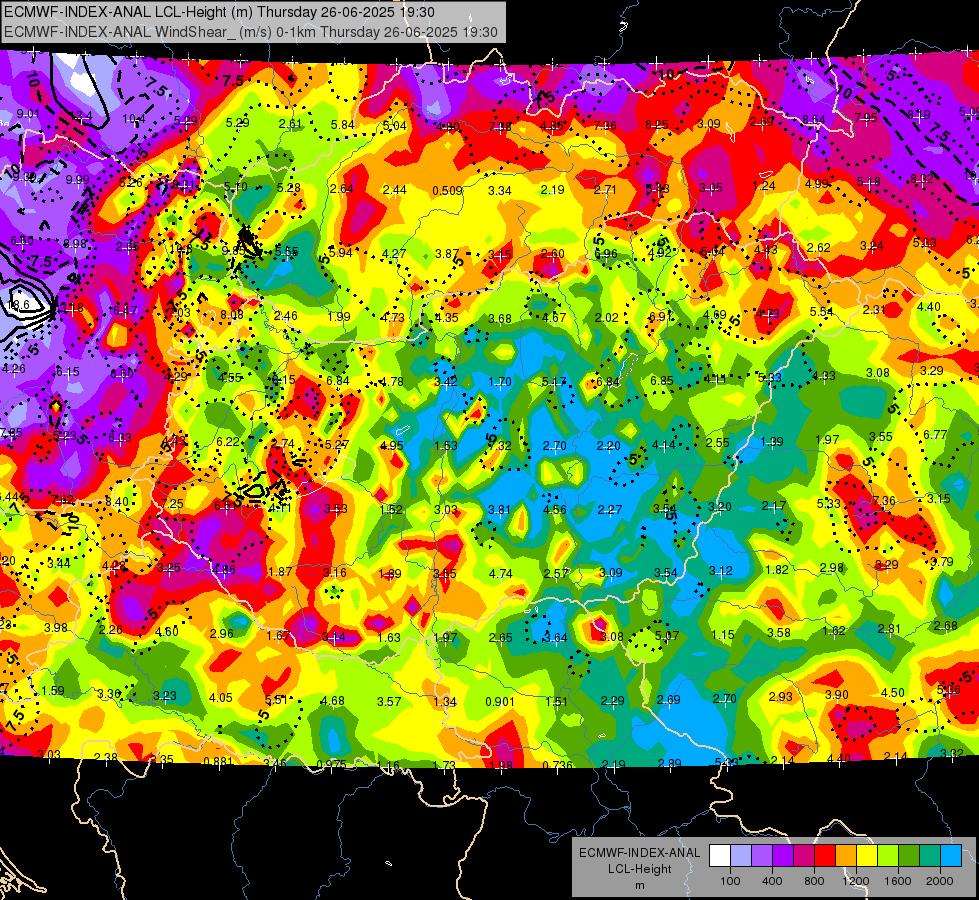Click the shear value 2.93

tap(780, 696)
